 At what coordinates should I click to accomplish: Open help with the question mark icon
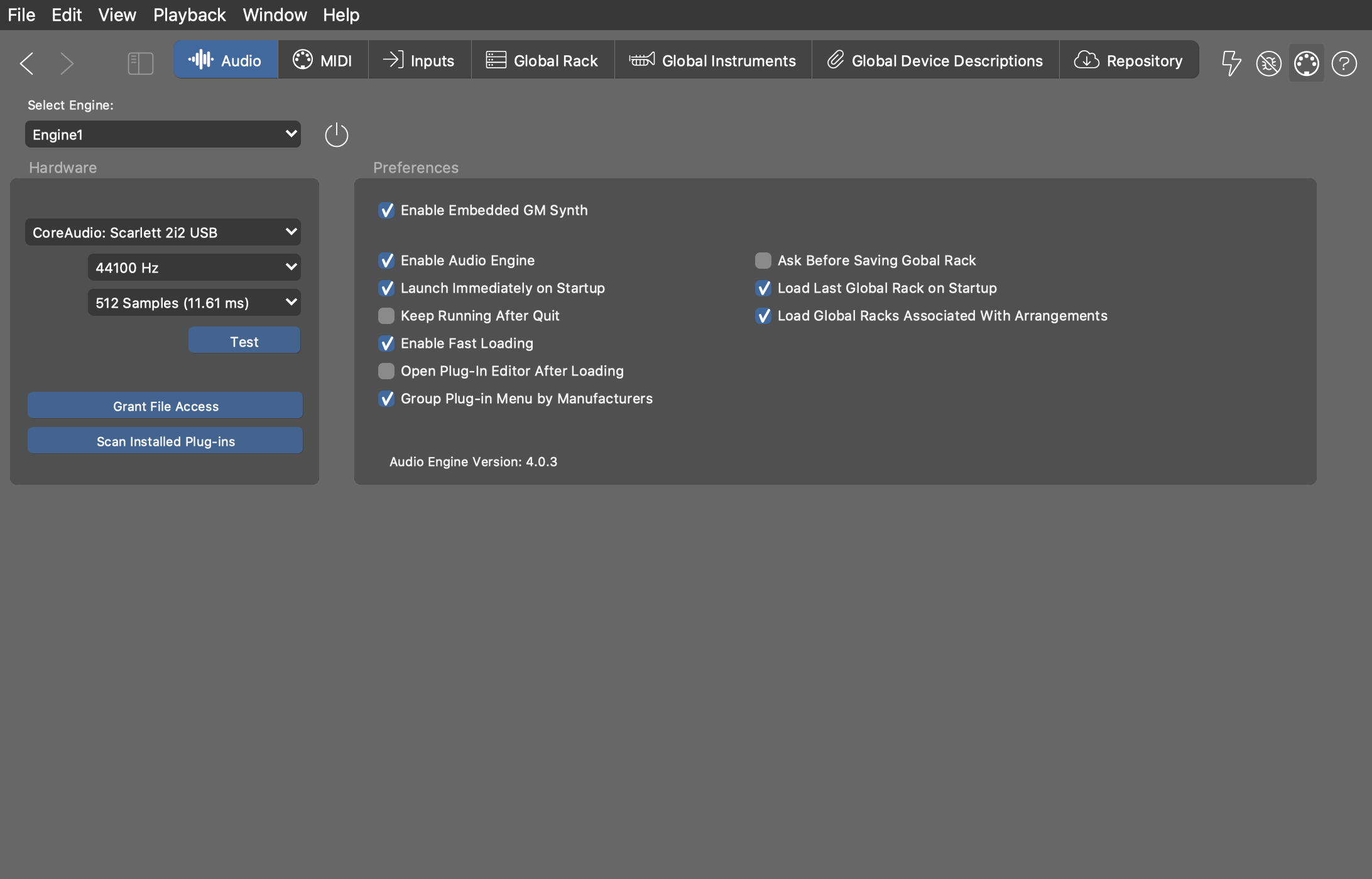1344,63
